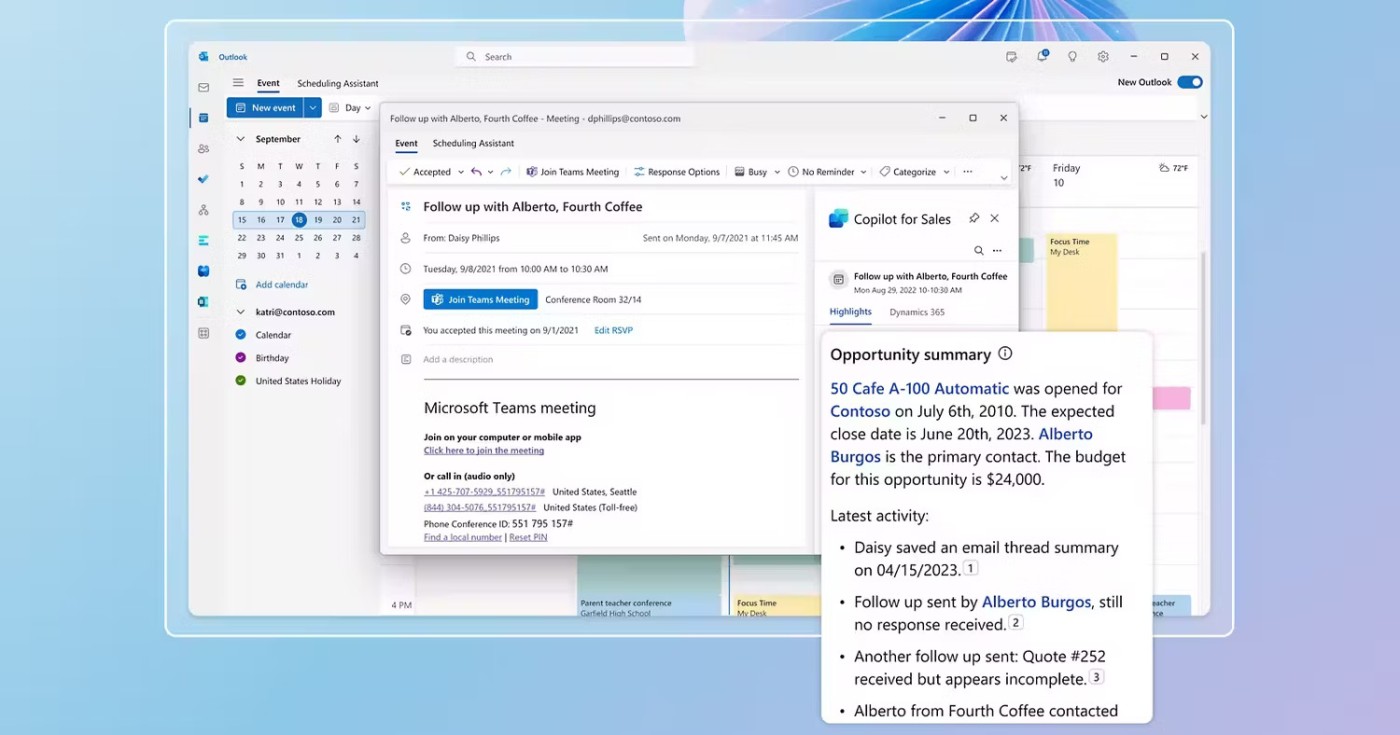The image size is (1400, 735).
Task: Click the Settings gear icon
Action: (1103, 57)
